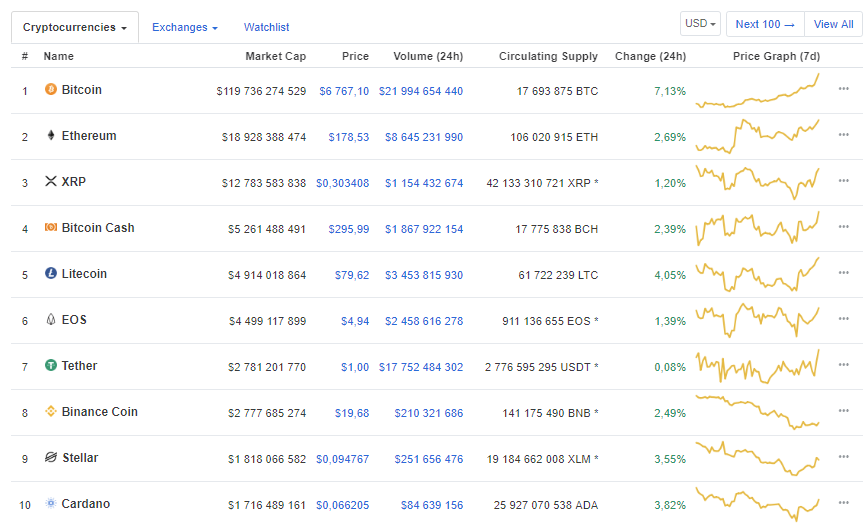Open Tether's 7d price graph
The height and width of the screenshot is (527, 867).
coord(758,366)
